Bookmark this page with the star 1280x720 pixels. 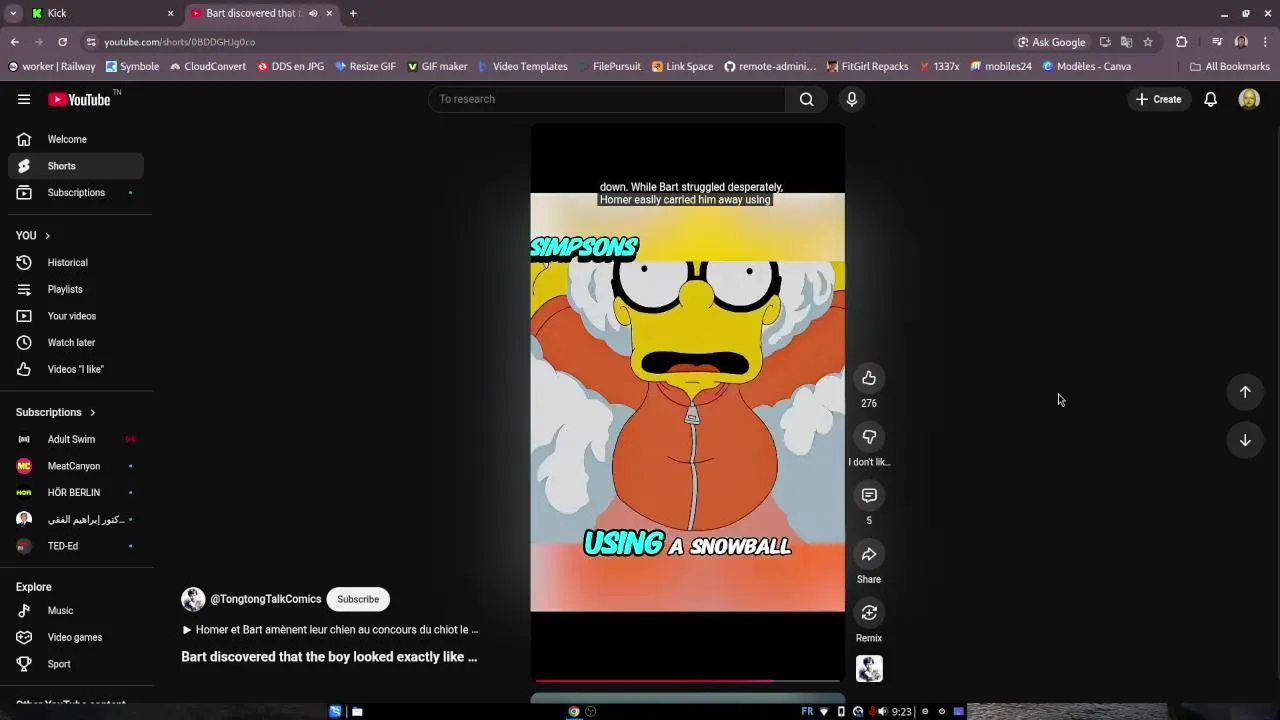(1148, 42)
